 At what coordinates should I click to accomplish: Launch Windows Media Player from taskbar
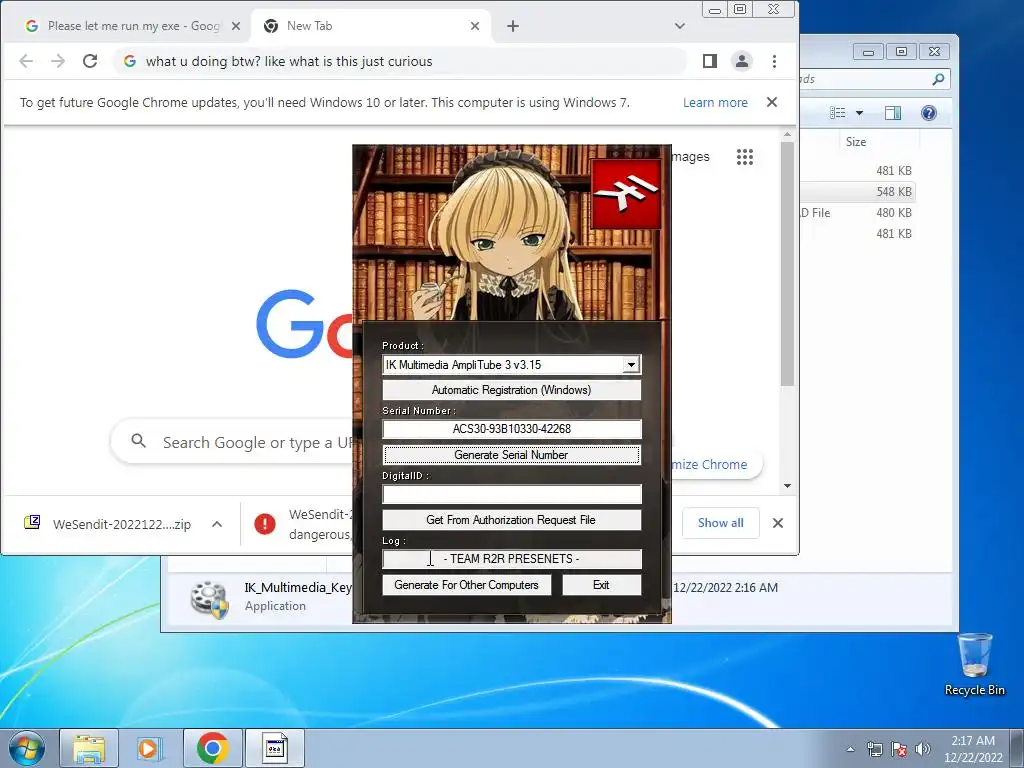[150, 748]
